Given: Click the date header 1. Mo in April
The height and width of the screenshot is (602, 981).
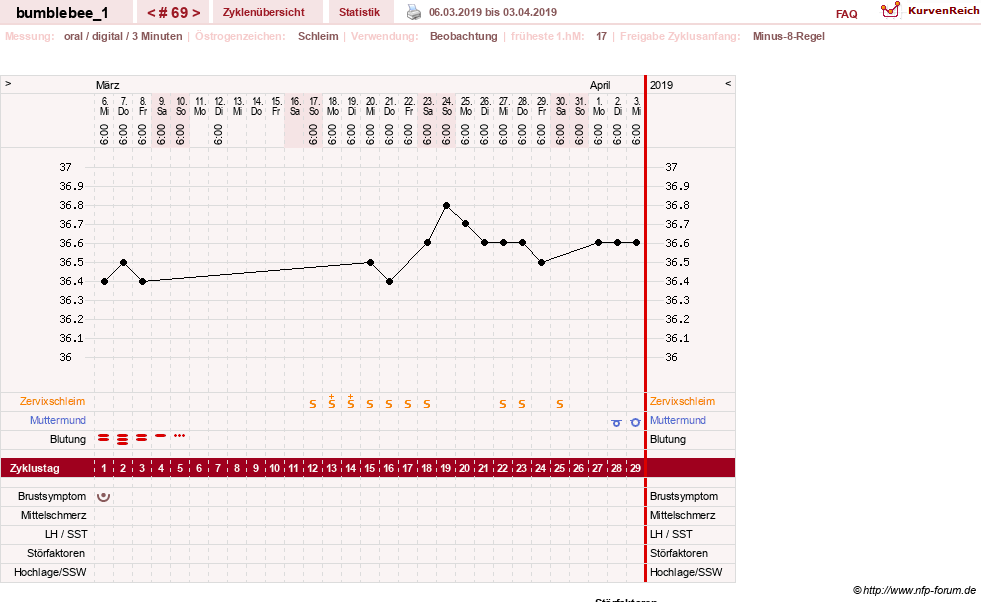Looking at the screenshot, I should click(599, 106).
